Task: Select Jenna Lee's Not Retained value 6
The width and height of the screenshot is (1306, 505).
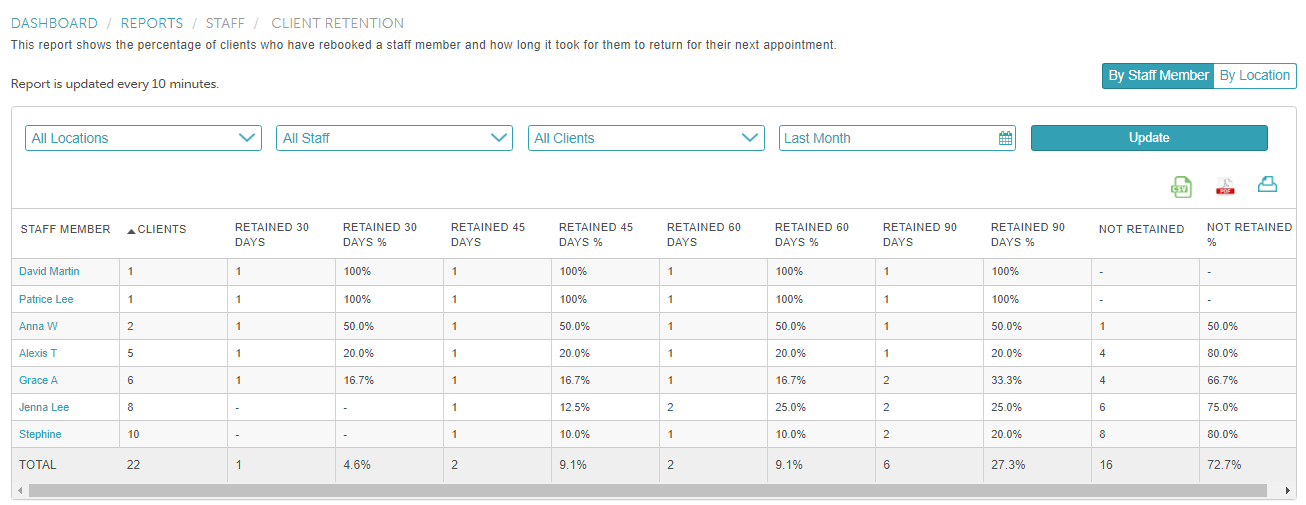Action: 1102,407
